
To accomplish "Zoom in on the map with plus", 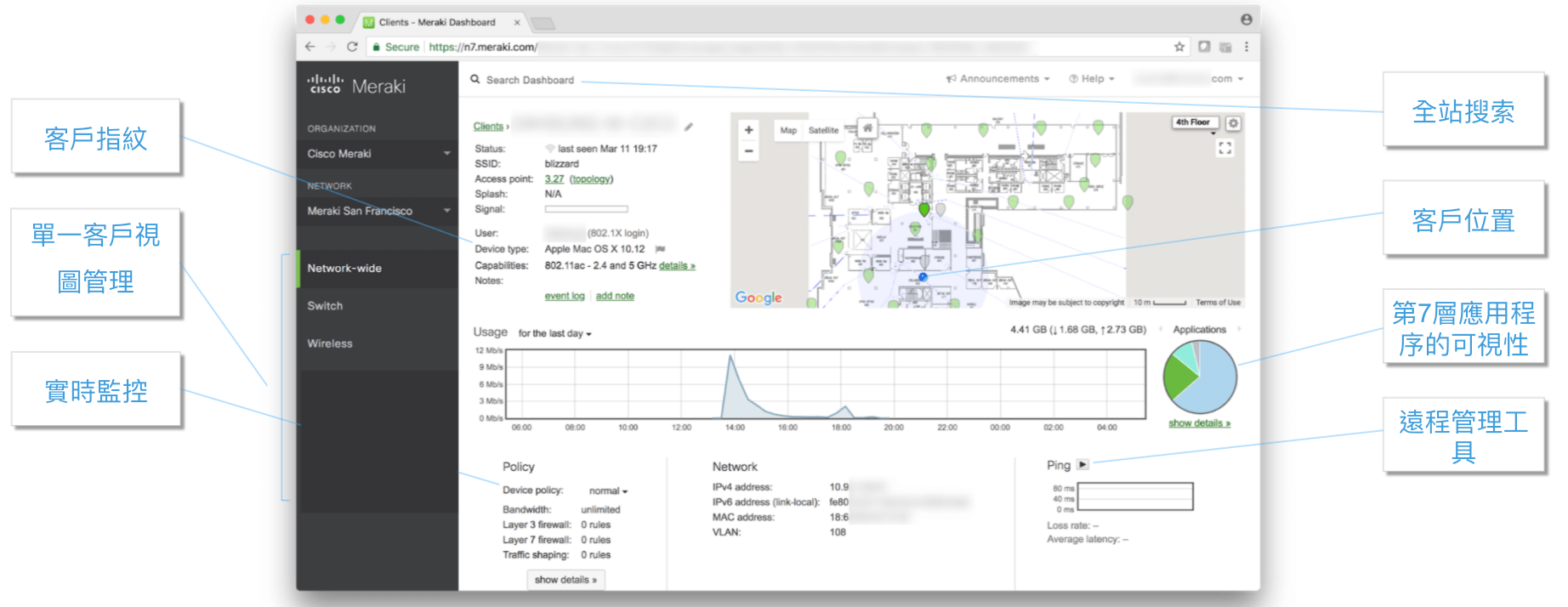I will click(748, 130).
